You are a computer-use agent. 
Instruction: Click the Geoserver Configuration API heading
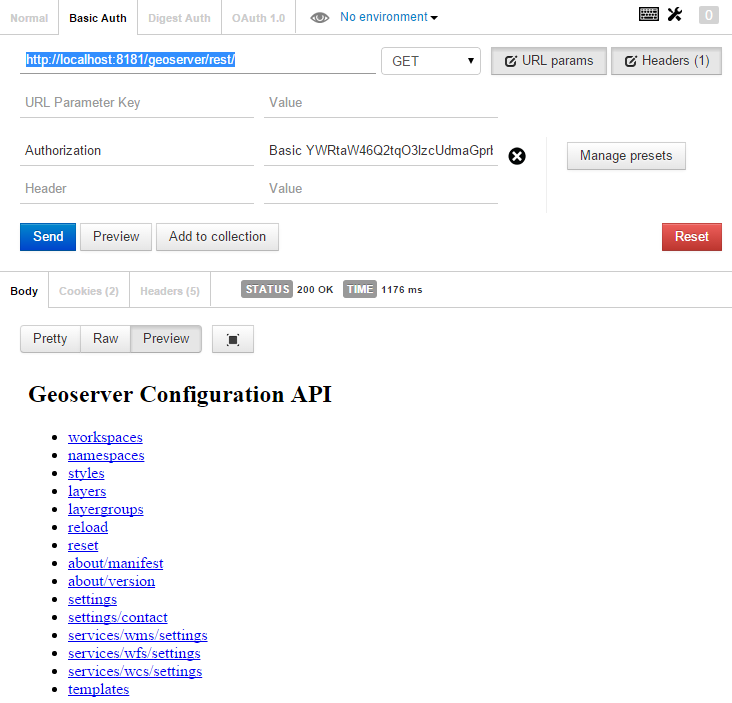[180, 394]
